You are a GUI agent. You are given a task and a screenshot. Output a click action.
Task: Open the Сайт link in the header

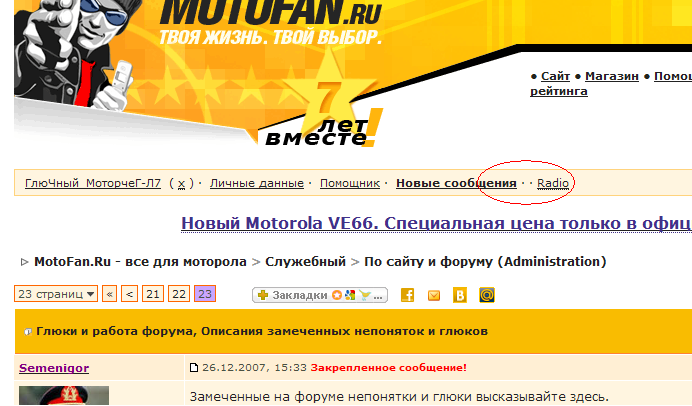coord(555,76)
